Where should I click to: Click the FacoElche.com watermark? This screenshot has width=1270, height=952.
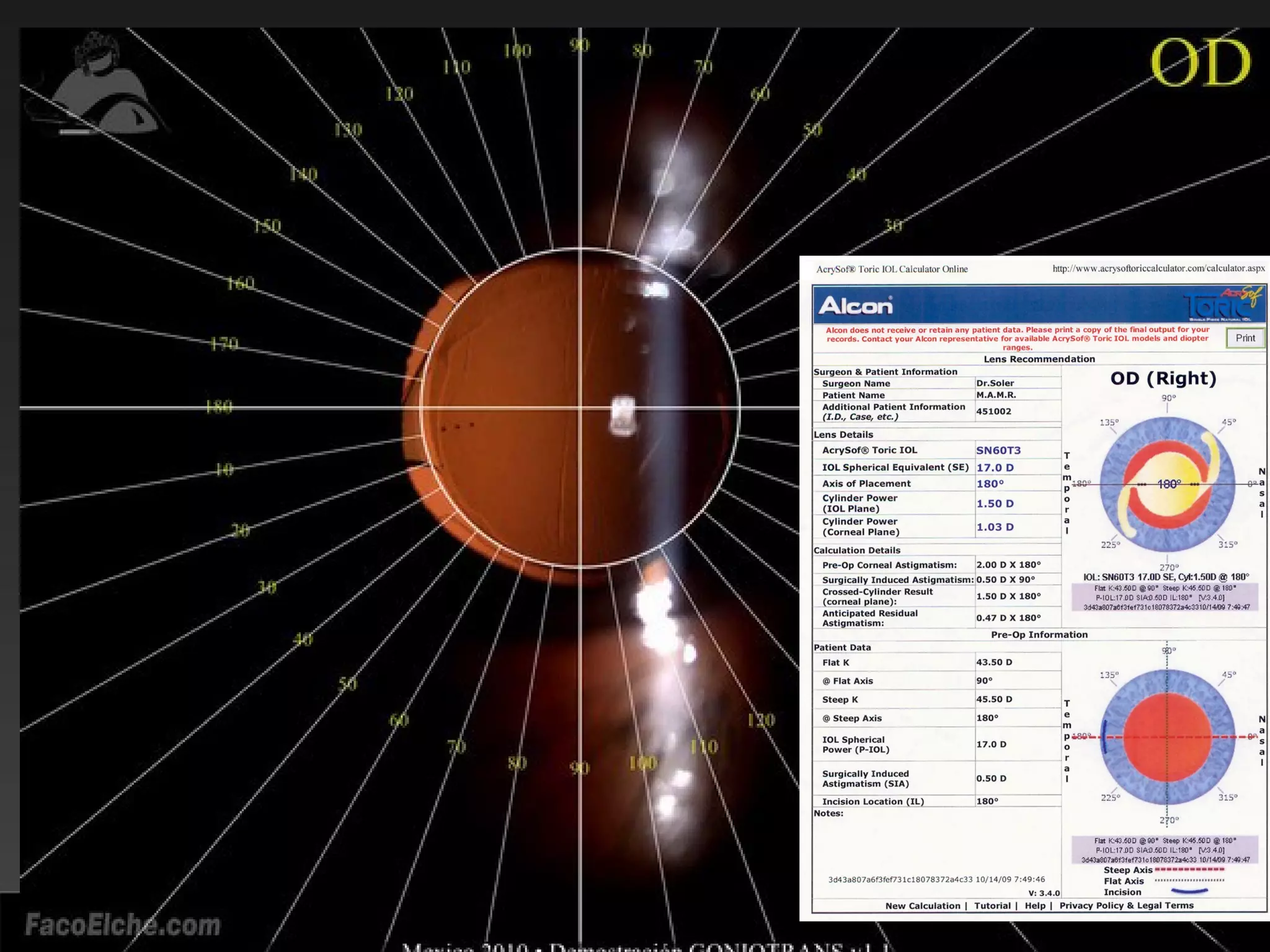[123, 925]
